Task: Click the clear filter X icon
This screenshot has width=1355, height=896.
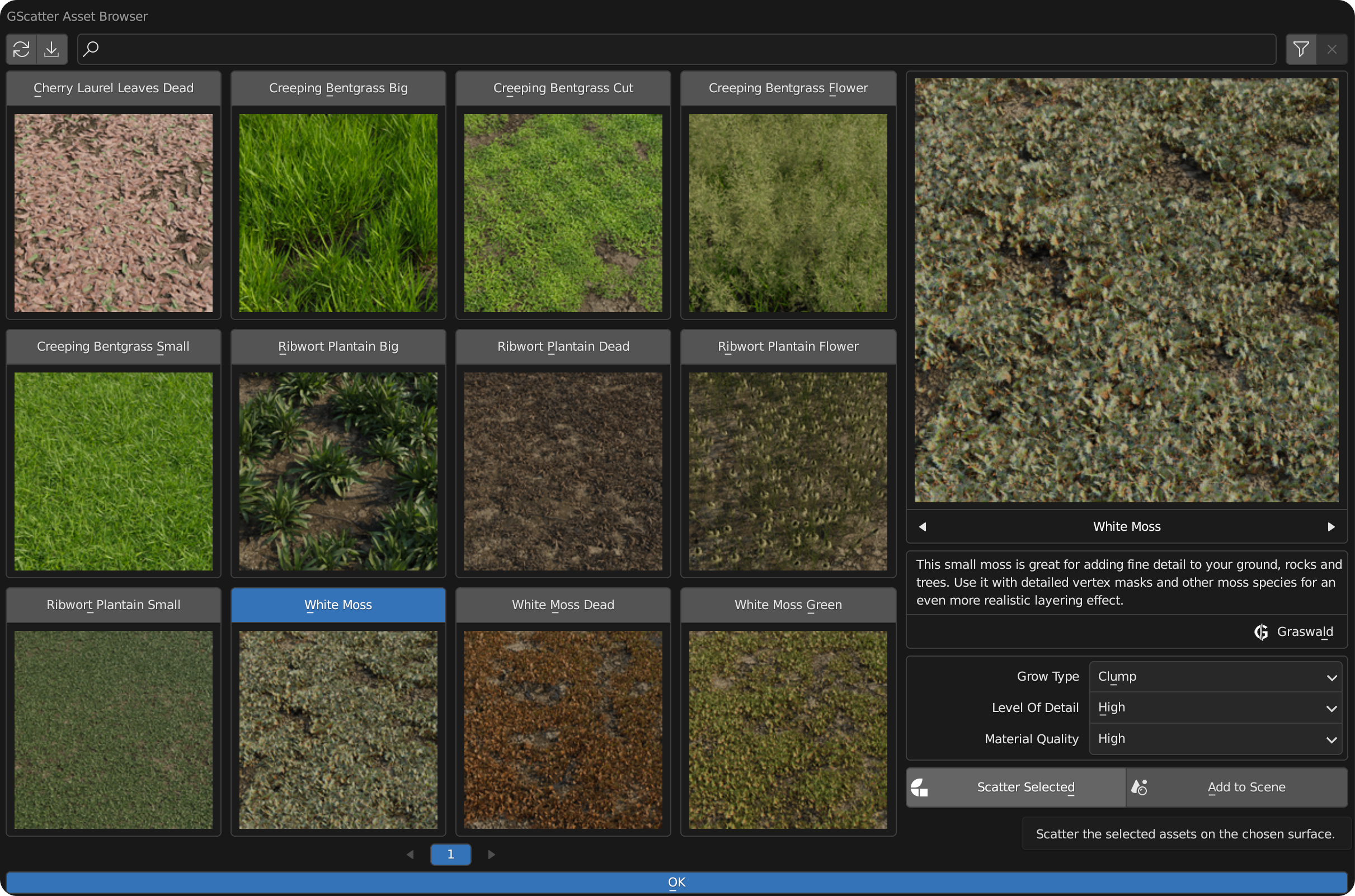Action: 1332,49
